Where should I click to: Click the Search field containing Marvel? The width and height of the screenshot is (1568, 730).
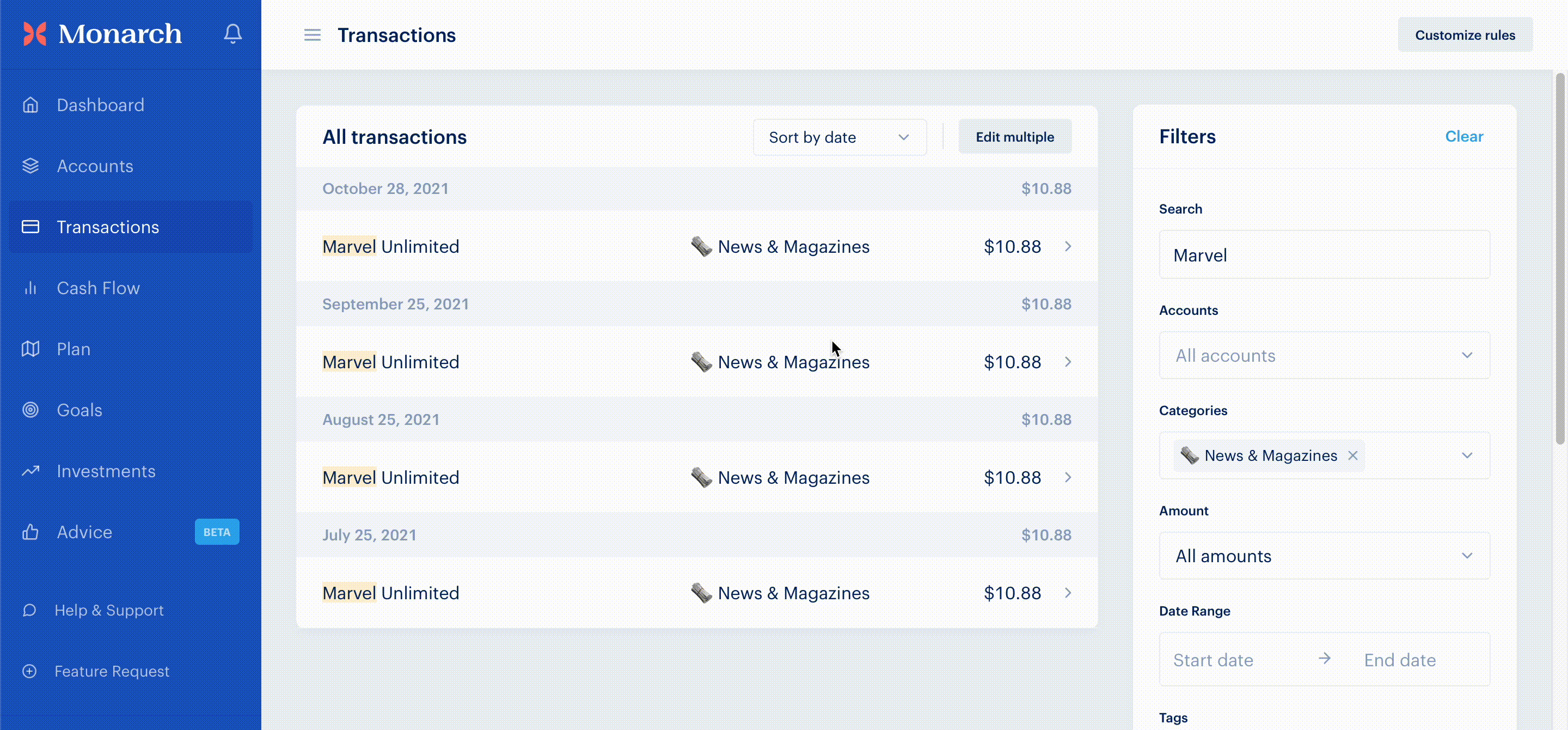pos(1324,254)
